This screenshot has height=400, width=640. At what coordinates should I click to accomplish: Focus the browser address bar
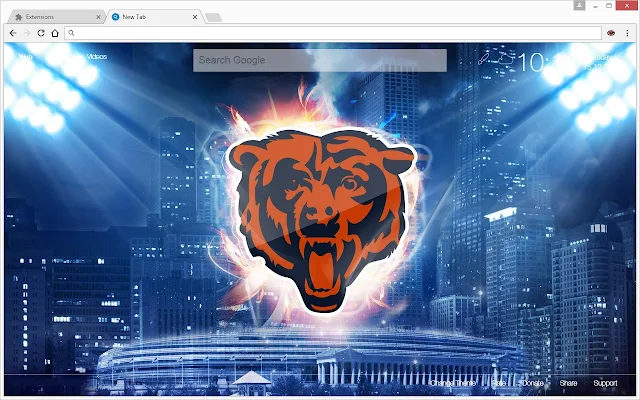333,33
